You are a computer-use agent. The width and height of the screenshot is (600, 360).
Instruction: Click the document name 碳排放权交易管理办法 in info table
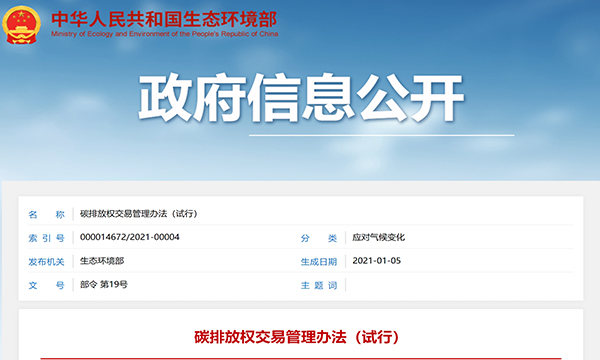click(138, 213)
